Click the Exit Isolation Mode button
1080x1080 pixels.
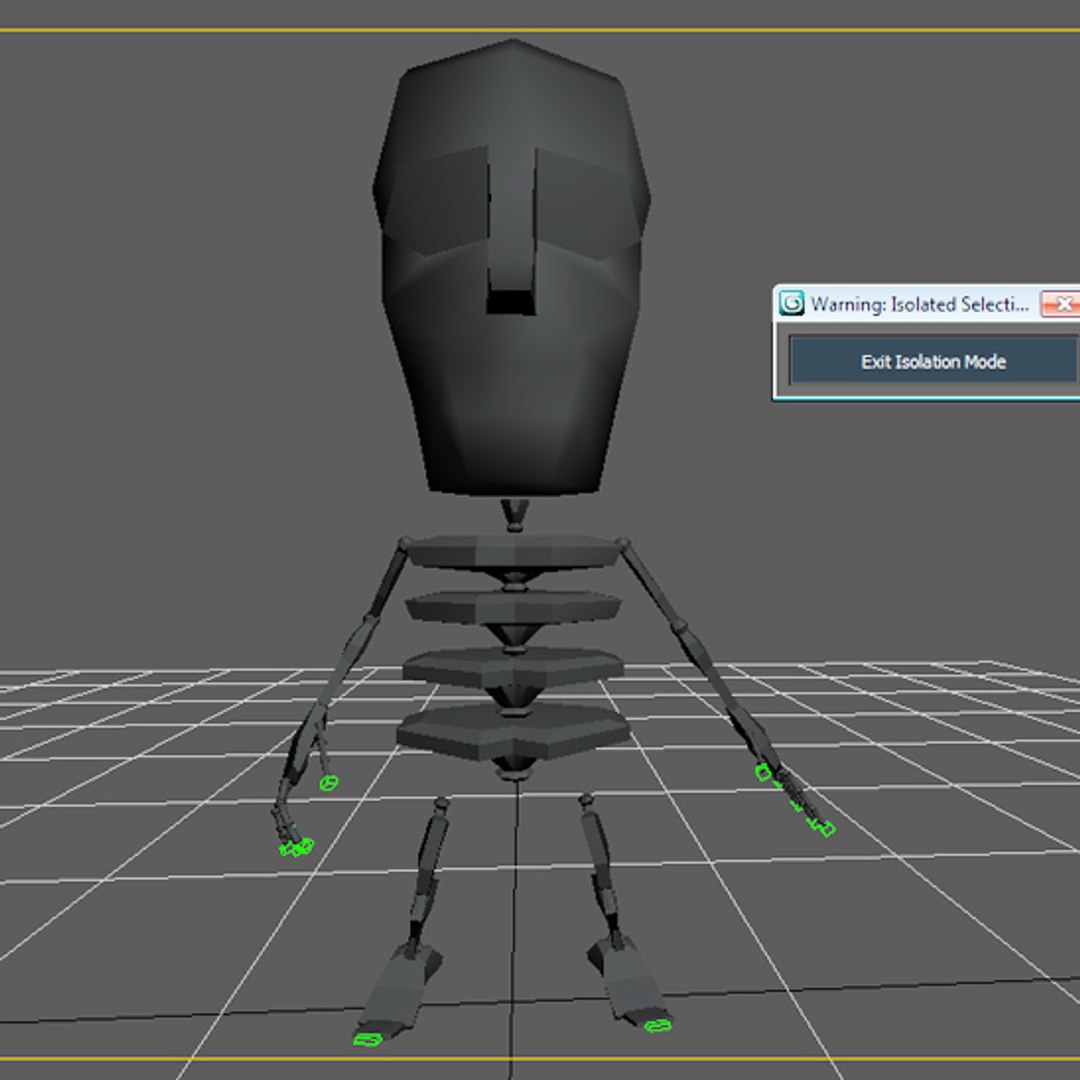[x=933, y=360]
